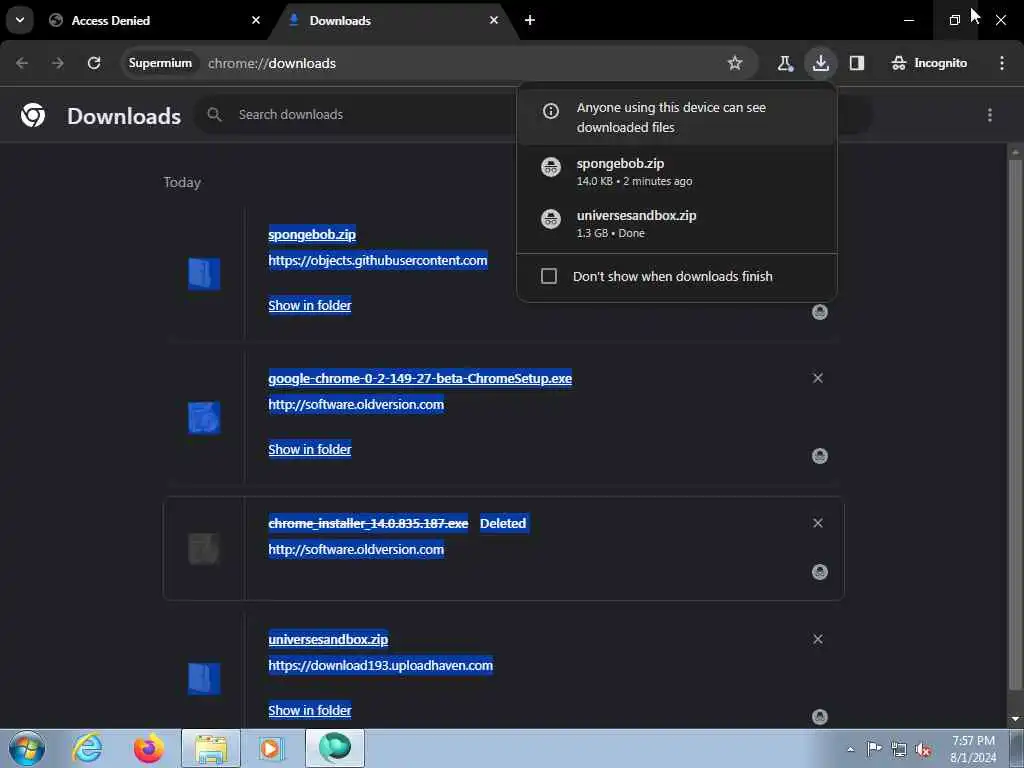Click the network tray icon

[899, 749]
